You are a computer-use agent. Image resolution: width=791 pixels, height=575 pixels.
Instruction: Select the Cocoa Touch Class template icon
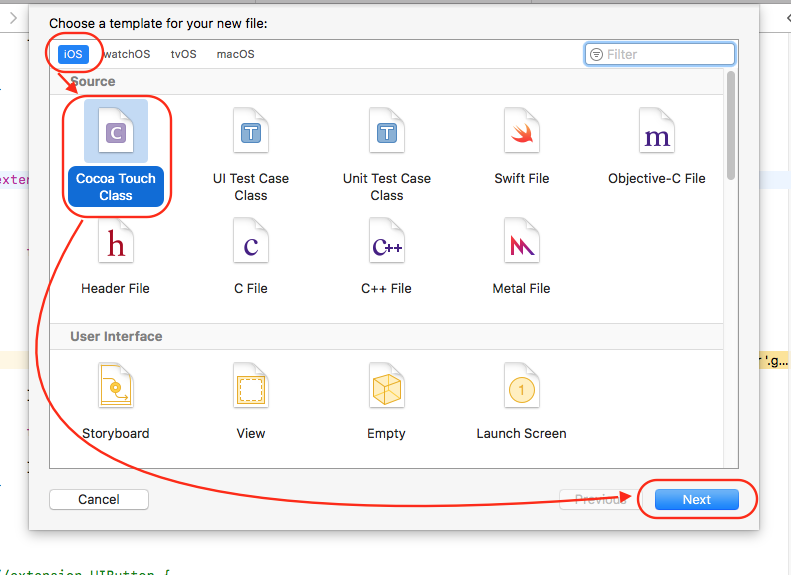point(116,131)
